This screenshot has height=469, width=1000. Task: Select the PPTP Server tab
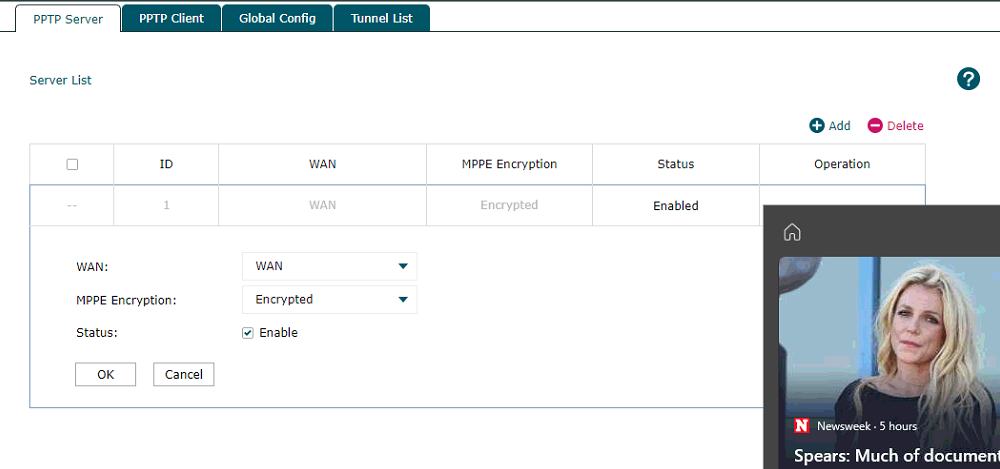(68, 18)
